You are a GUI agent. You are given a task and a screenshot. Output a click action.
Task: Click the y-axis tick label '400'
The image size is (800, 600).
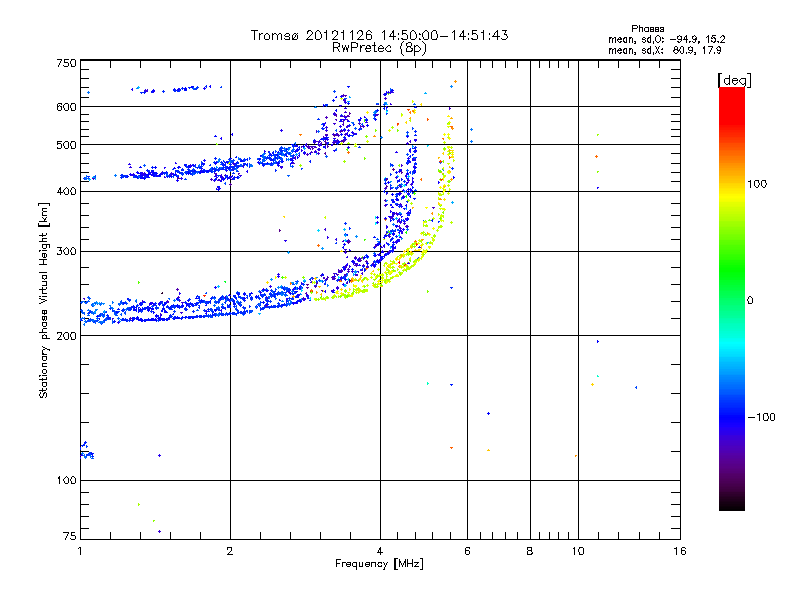tap(66, 191)
